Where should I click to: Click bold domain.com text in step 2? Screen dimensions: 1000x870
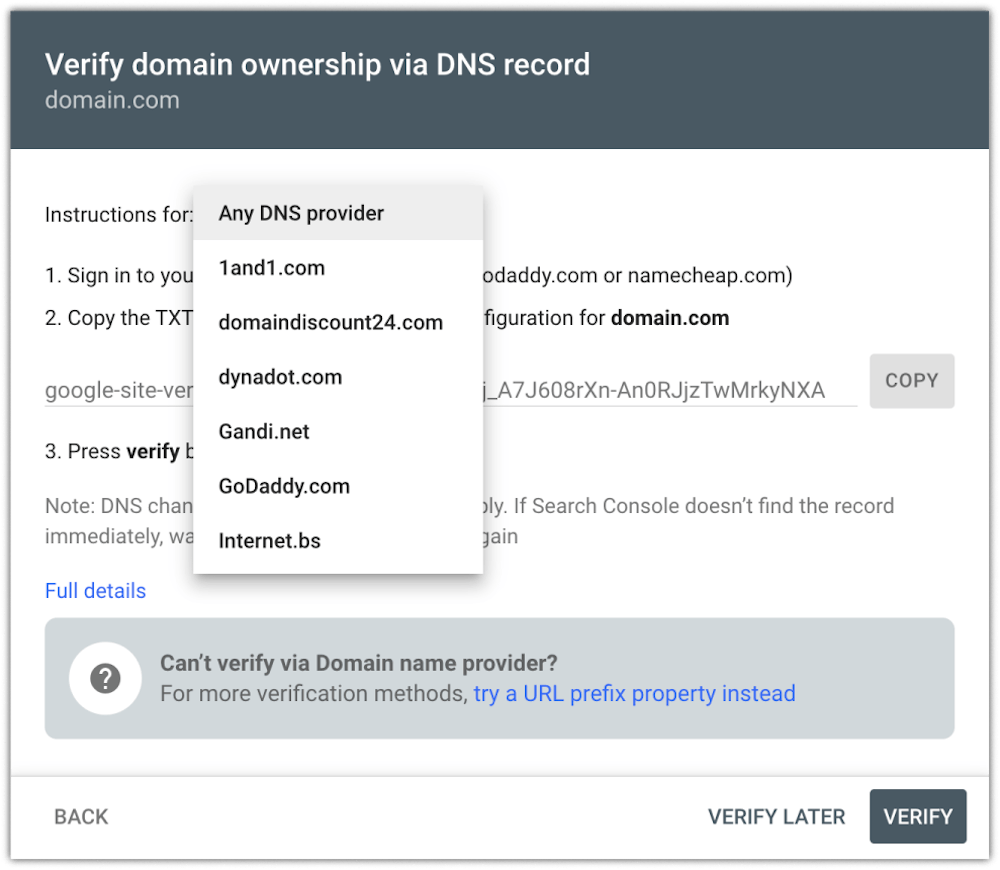point(669,319)
